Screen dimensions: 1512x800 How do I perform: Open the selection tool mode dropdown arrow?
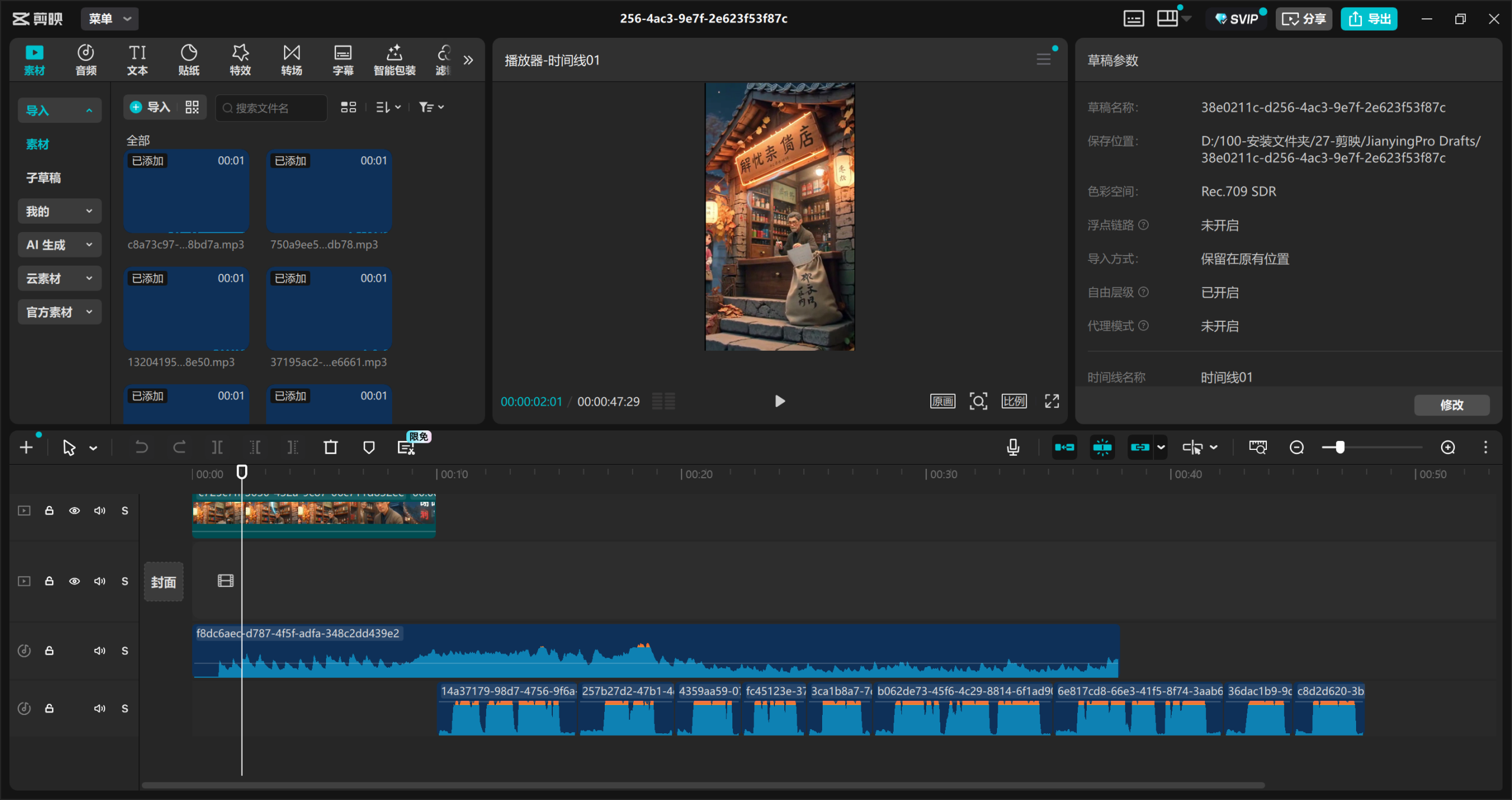point(93,448)
